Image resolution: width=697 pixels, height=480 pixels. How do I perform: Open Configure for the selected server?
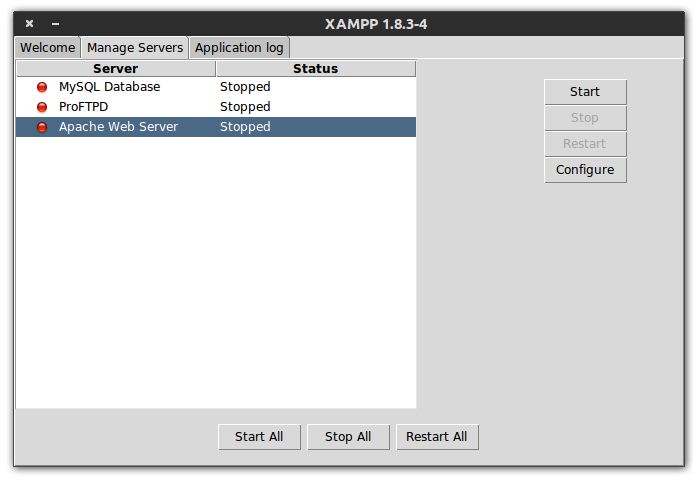coord(585,170)
